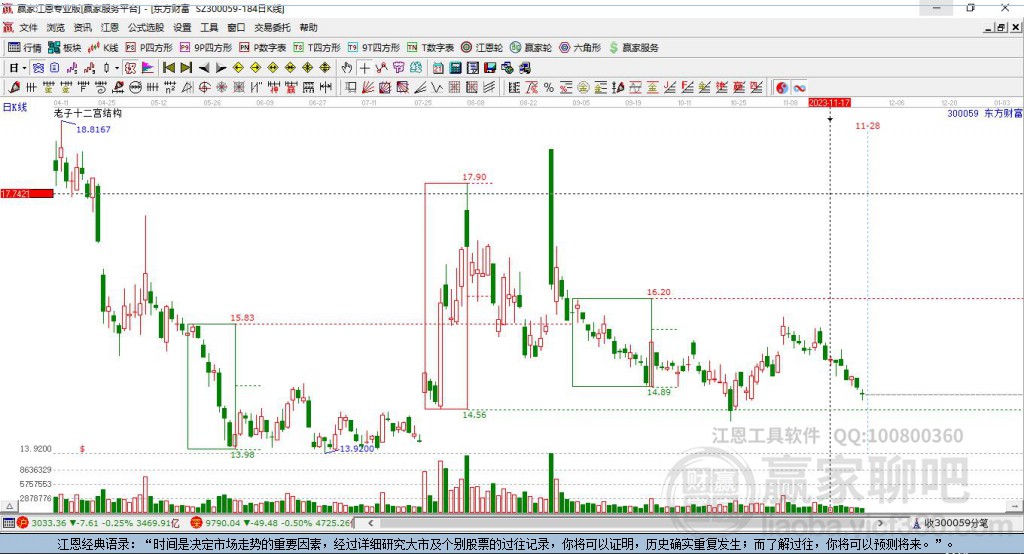Jump to last bar with skip-forward icon
This screenshot has width=1024, height=554.
pyautogui.click(x=186, y=68)
